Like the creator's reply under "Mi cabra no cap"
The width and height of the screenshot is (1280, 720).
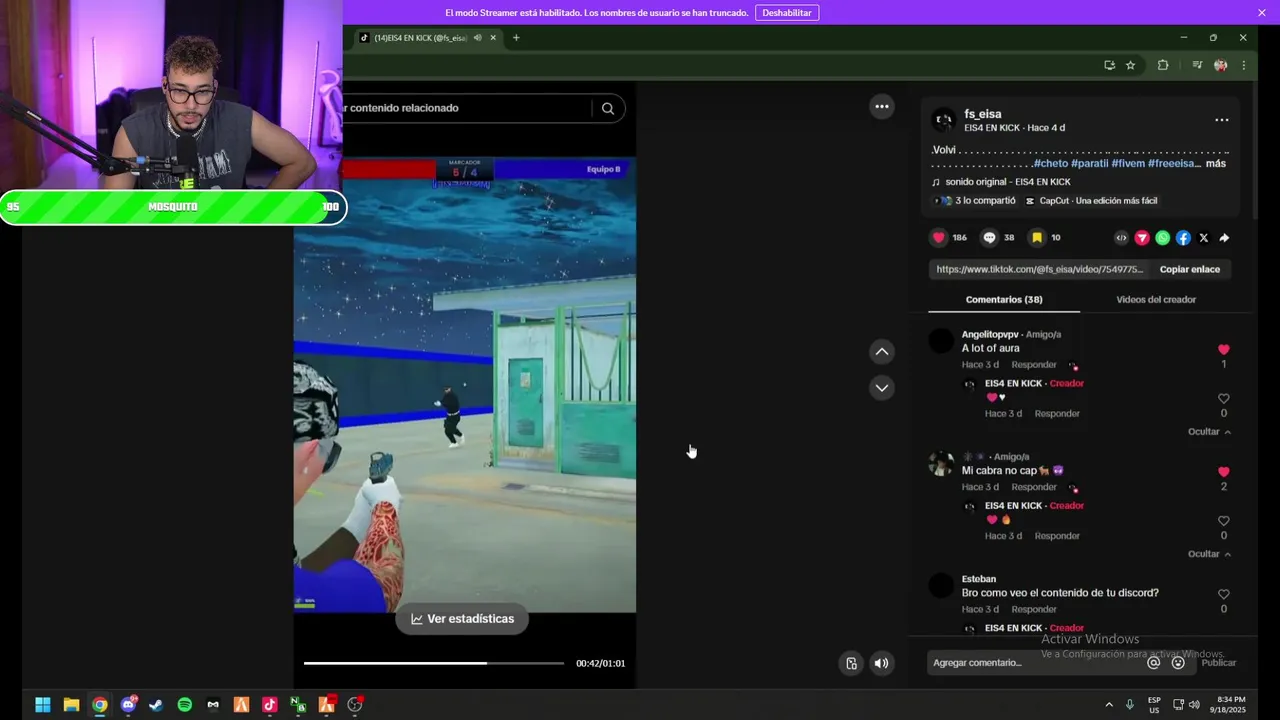click(x=1223, y=521)
